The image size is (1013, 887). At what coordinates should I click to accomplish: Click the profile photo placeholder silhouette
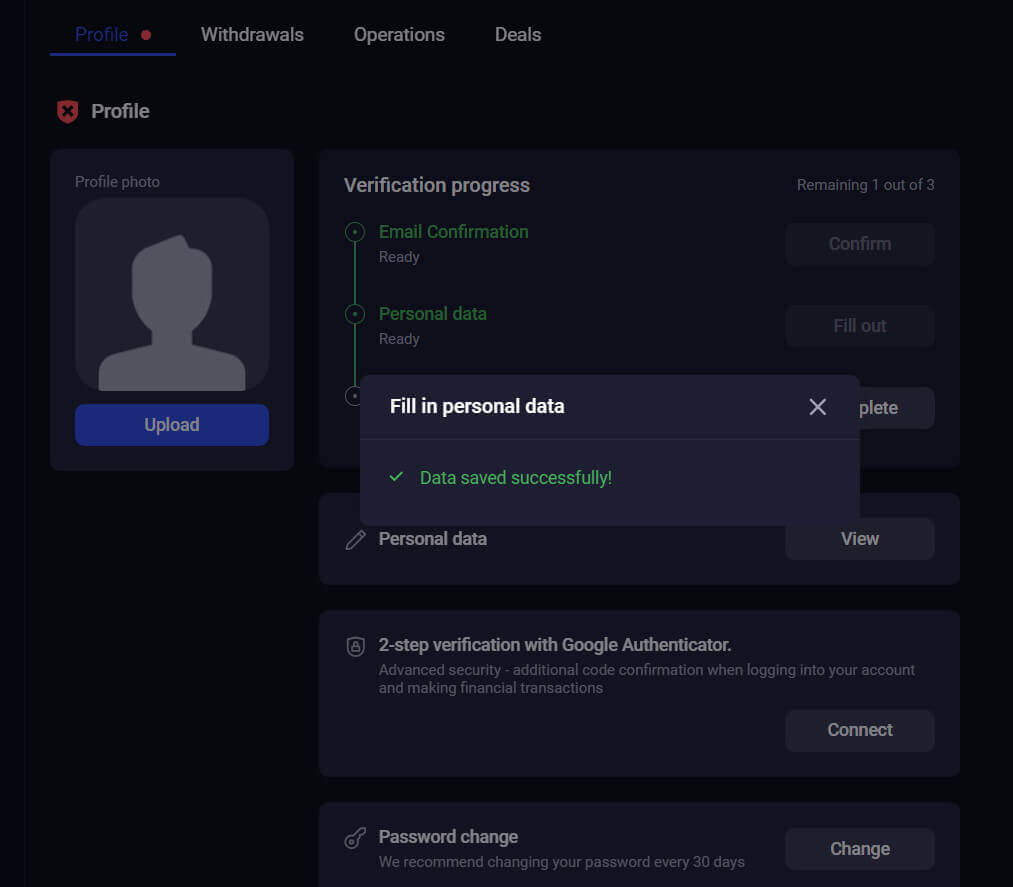point(171,293)
